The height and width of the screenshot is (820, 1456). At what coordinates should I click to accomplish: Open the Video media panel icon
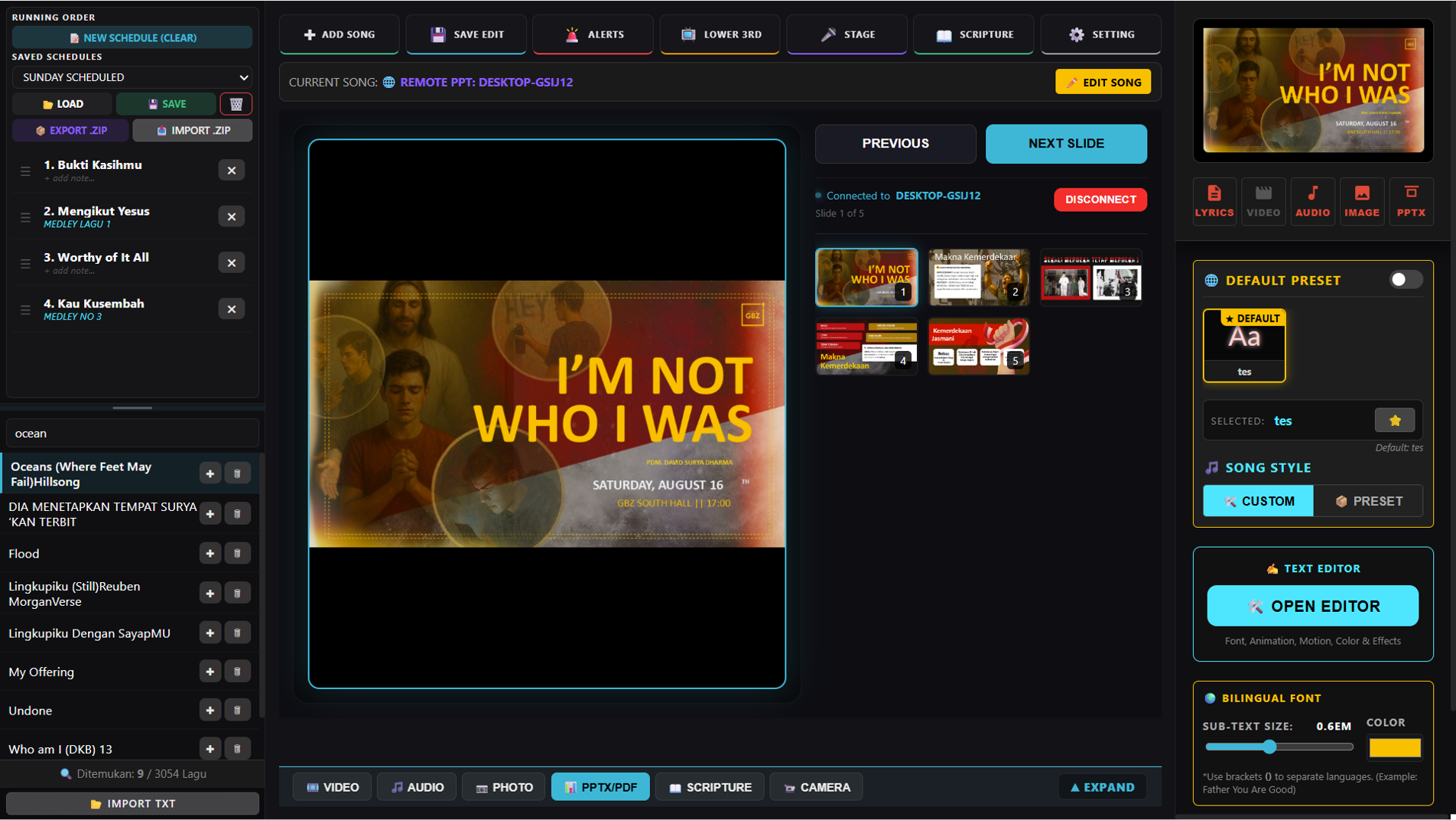pos(1263,201)
